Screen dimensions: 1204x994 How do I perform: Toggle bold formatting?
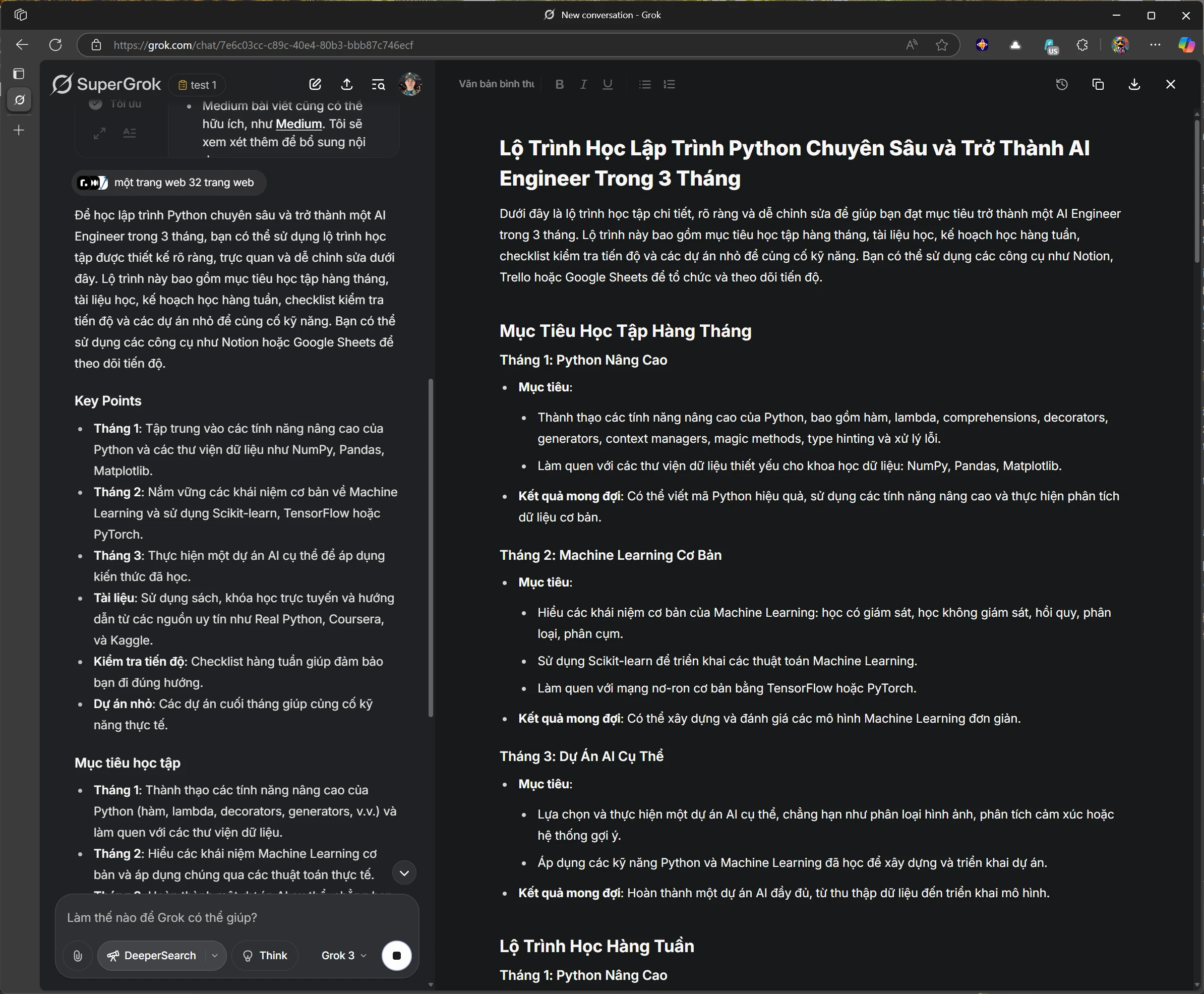click(x=560, y=84)
